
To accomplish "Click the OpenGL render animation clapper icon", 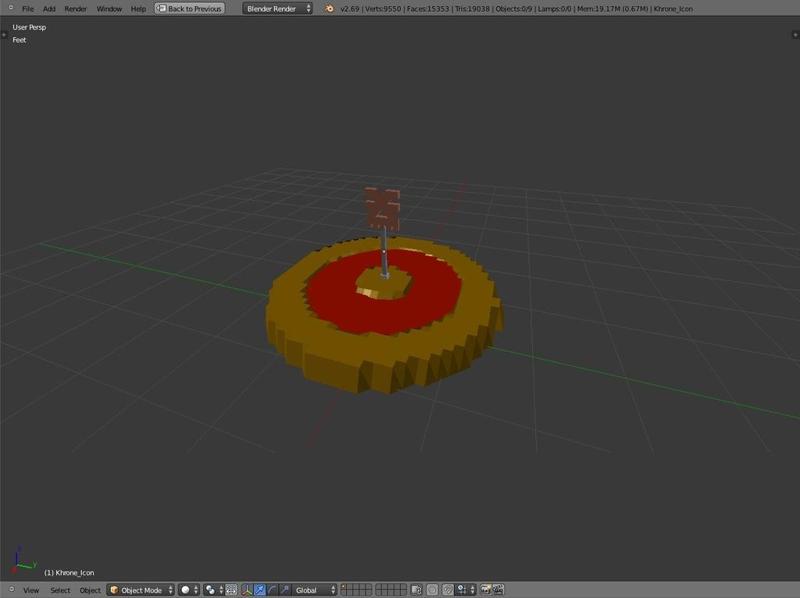I will [498, 590].
